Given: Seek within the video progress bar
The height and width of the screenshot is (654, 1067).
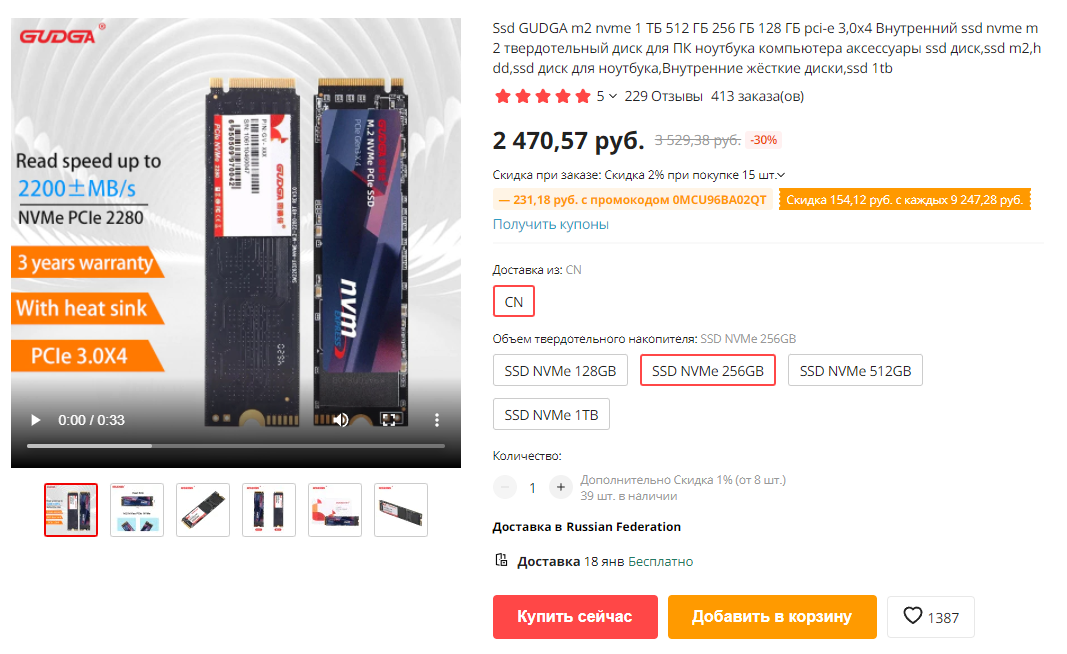Looking at the screenshot, I should 235,446.
